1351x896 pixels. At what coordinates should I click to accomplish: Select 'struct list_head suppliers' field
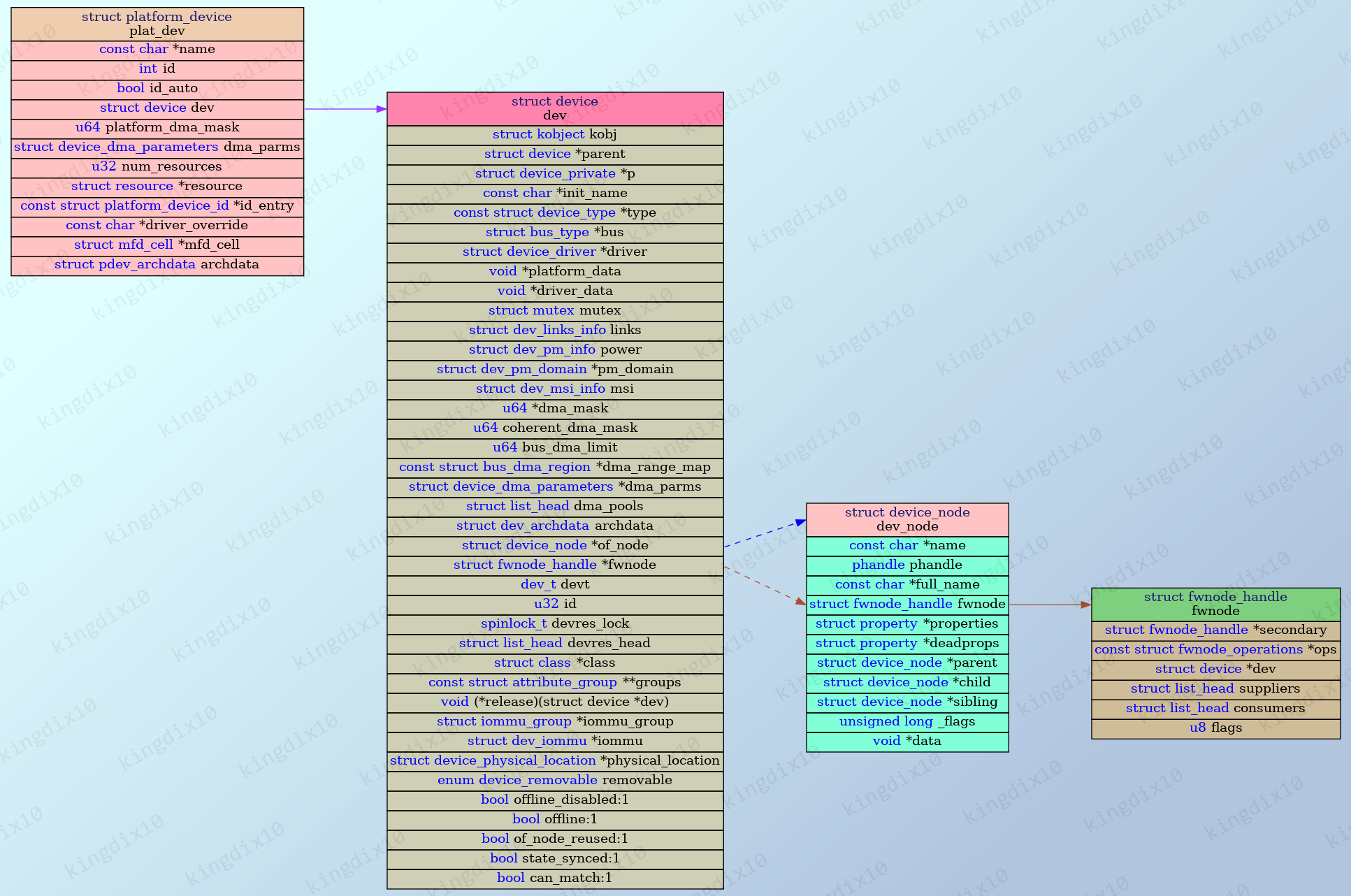pos(1216,690)
